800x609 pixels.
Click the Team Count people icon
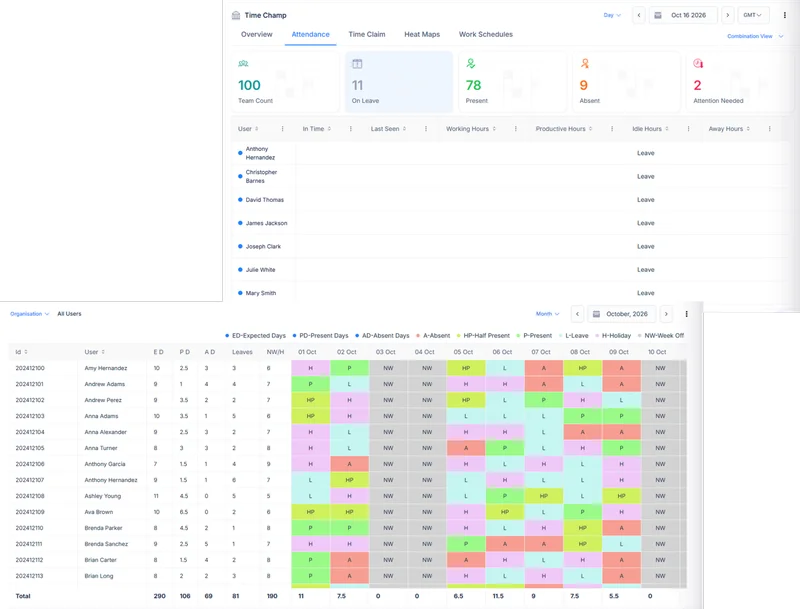tap(243, 64)
